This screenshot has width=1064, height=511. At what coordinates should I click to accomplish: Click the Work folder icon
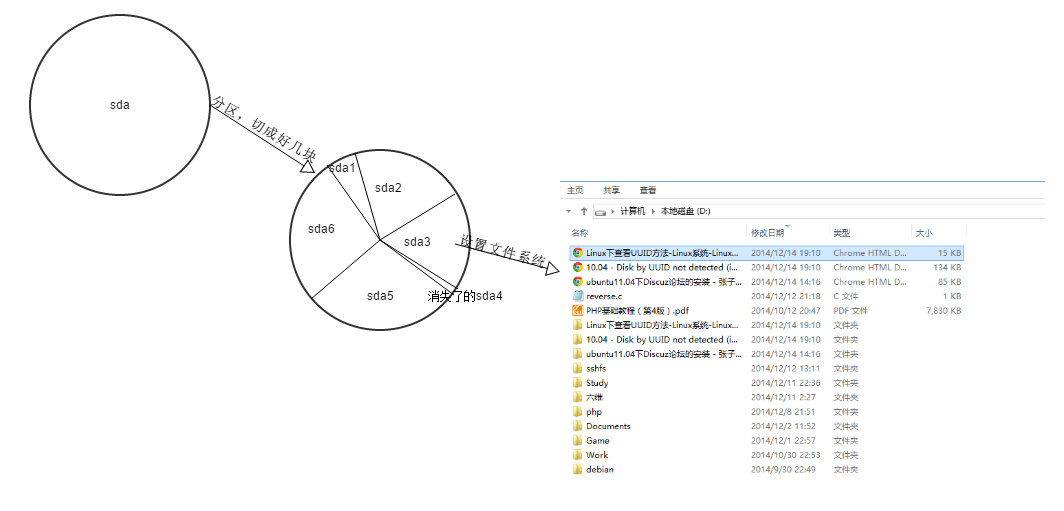(577, 455)
